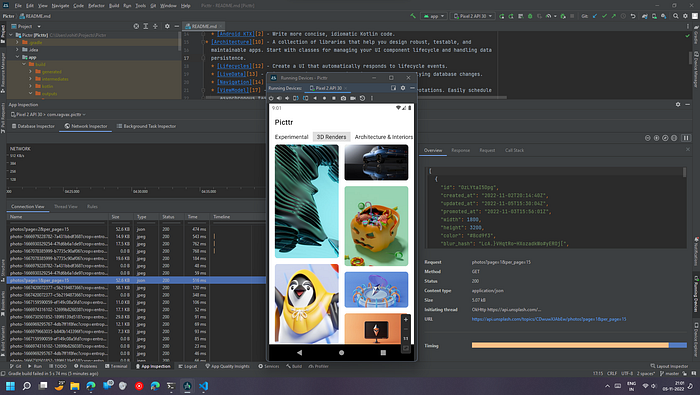Select the README.md editor tab

(x=204, y=26)
